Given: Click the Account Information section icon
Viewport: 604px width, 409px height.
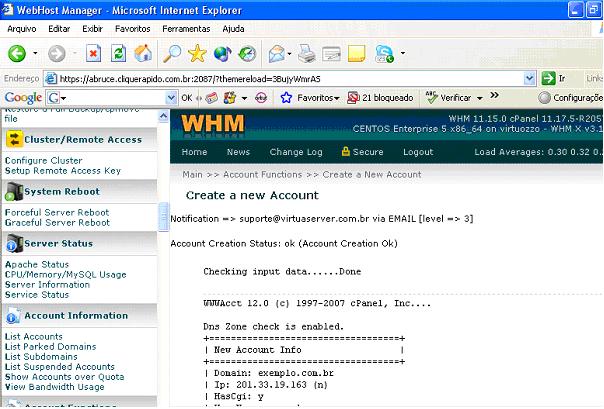Looking at the screenshot, I should (13, 315).
